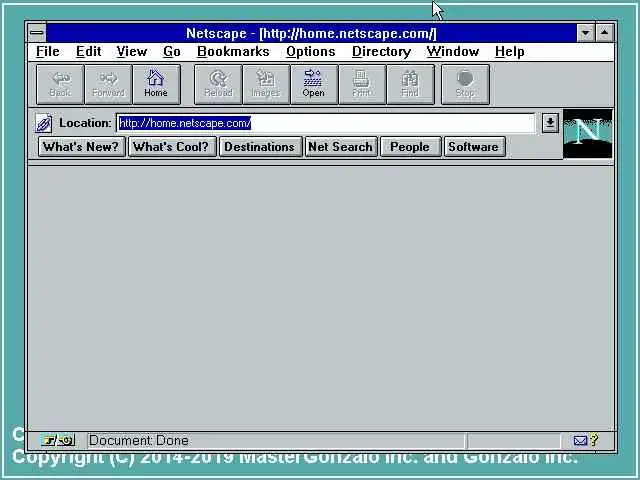
Task: Open the Edit menu
Action: coord(88,51)
